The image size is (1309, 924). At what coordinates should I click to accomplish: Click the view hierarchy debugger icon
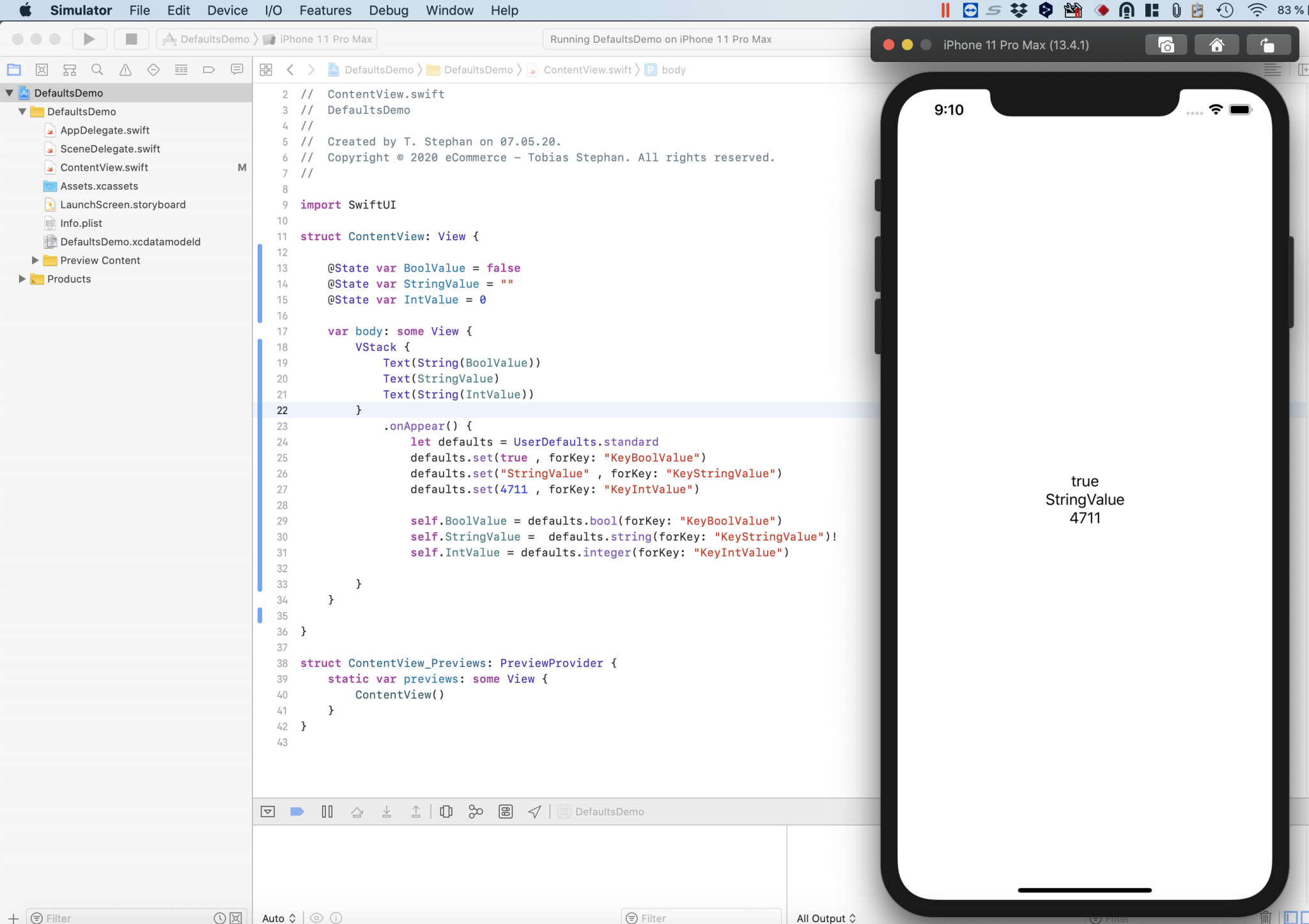point(446,812)
